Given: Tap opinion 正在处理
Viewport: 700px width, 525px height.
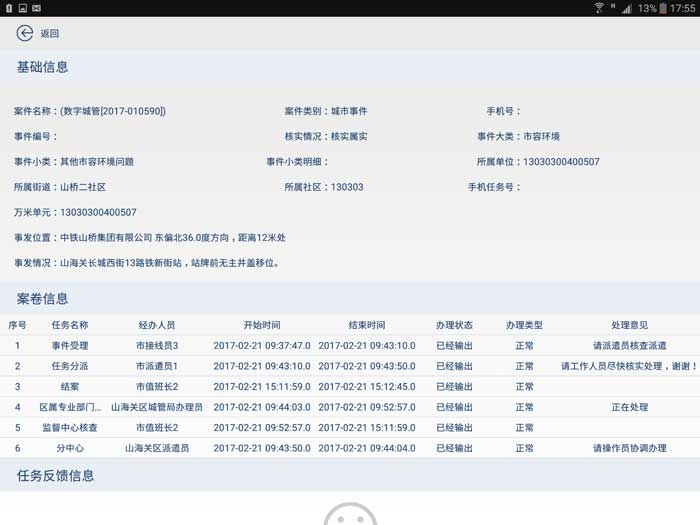Looking at the screenshot, I should point(629,407).
